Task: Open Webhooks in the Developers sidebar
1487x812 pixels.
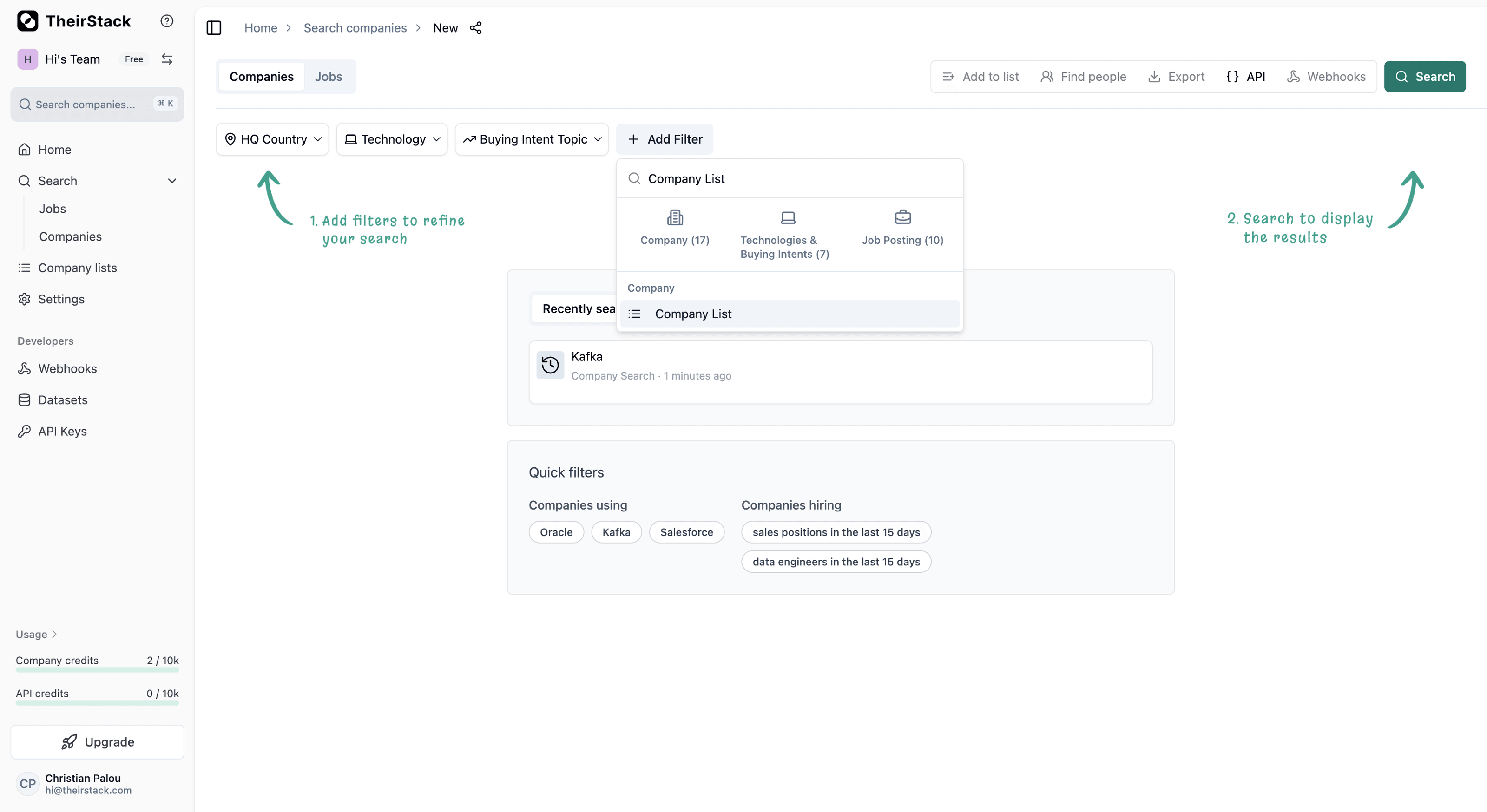Action: (x=67, y=368)
